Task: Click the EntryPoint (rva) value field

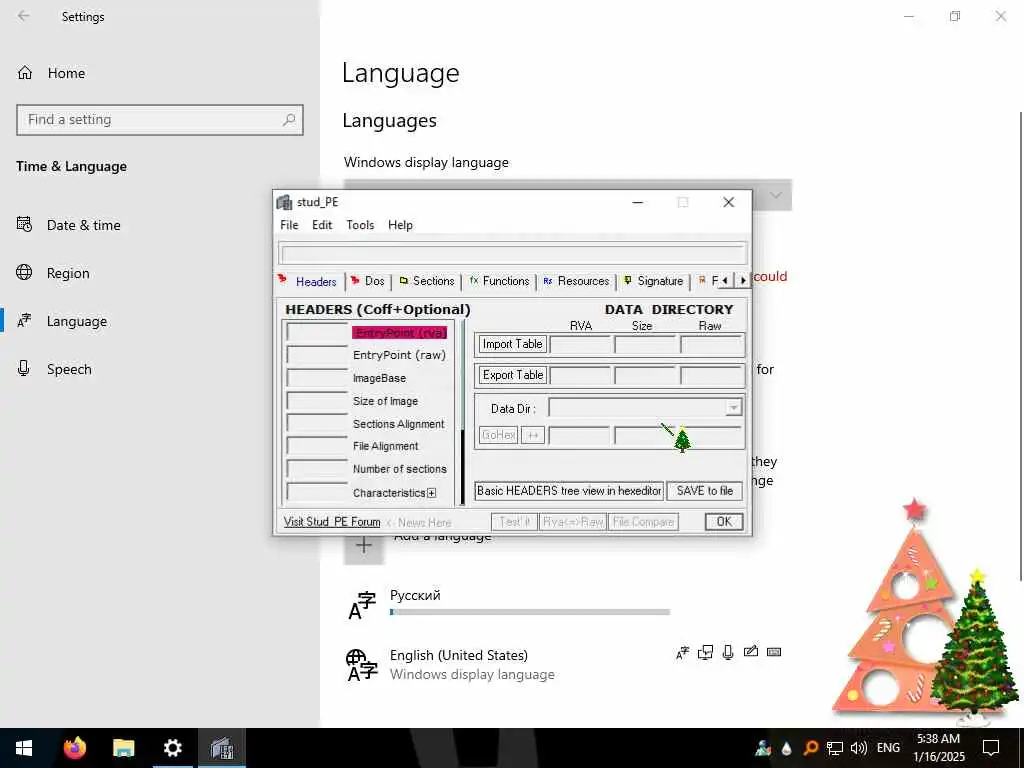Action: click(317, 332)
